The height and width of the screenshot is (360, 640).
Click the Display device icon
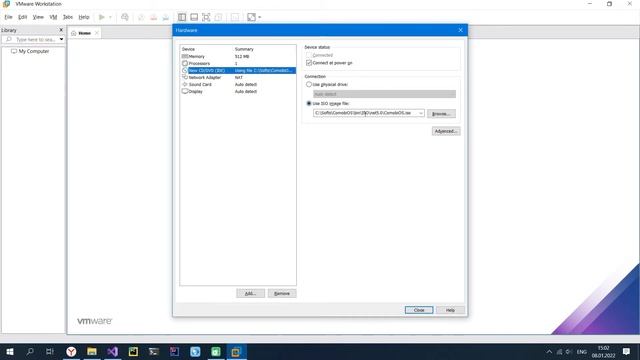184,91
